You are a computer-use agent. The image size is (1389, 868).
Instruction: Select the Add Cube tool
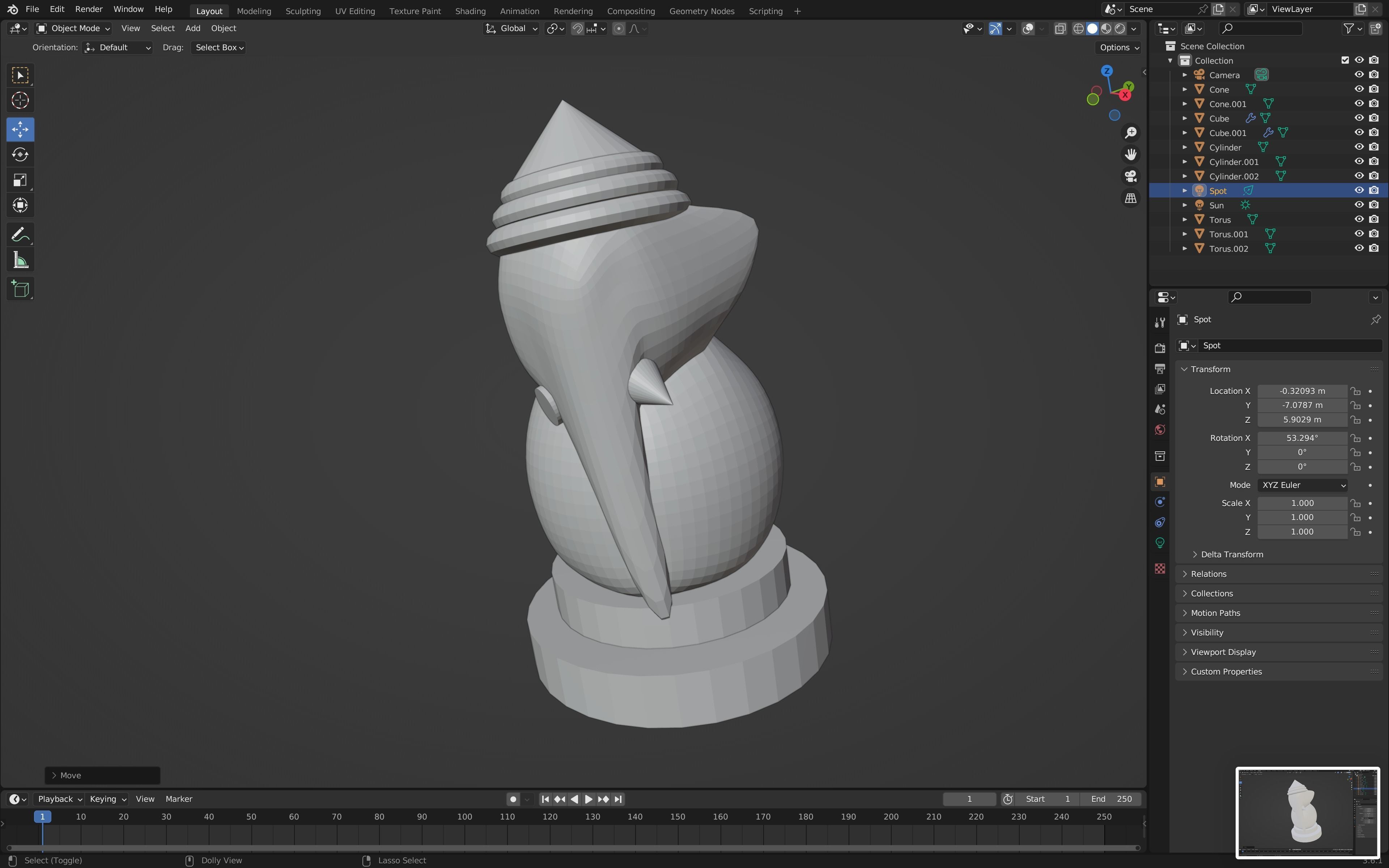click(20, 289)
